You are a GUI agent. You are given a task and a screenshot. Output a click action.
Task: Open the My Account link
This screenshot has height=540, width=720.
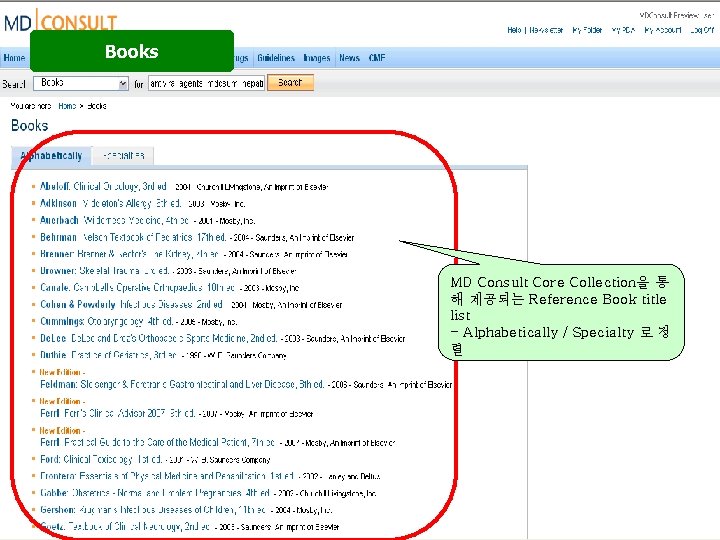click(x=663, y=30)
